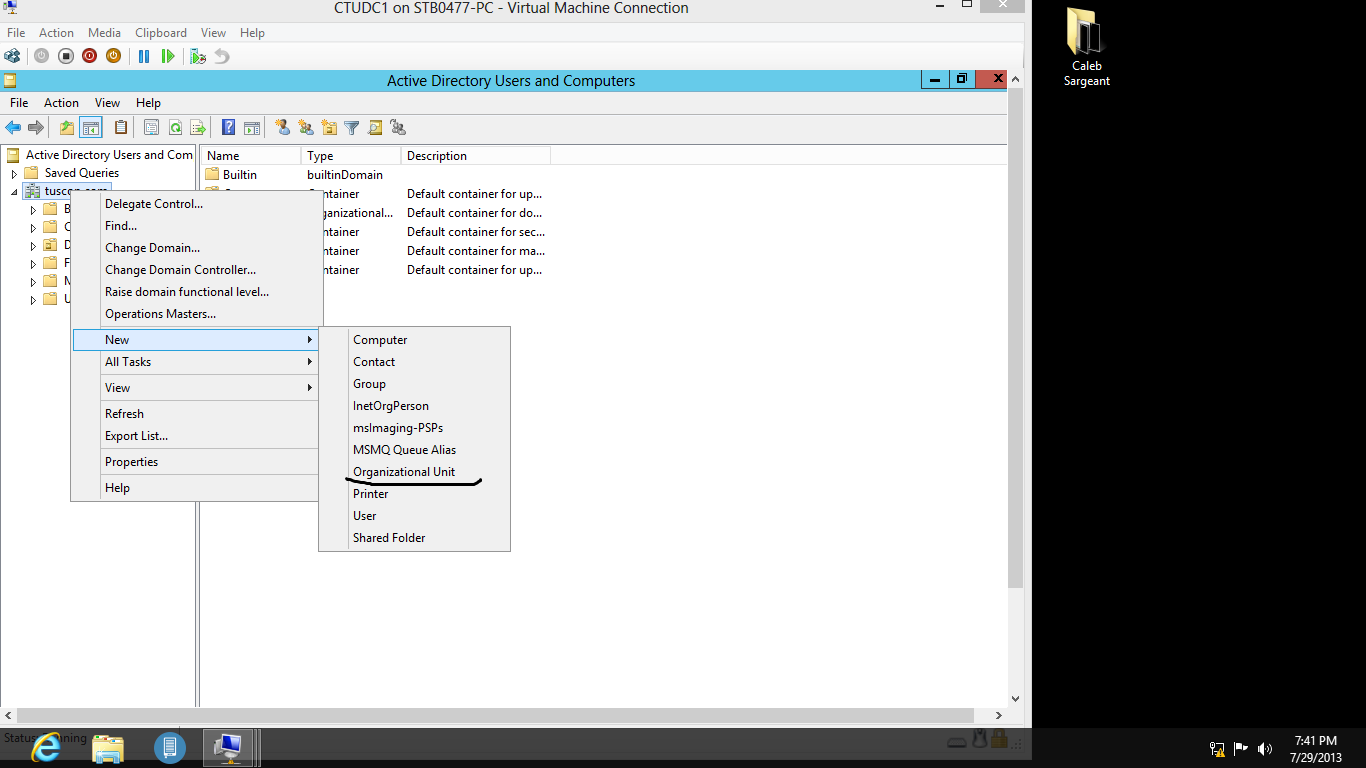Expand the tree folder starting with U
The width and height of the screenshot is (1366, 768).
click(x=33, y=299)
